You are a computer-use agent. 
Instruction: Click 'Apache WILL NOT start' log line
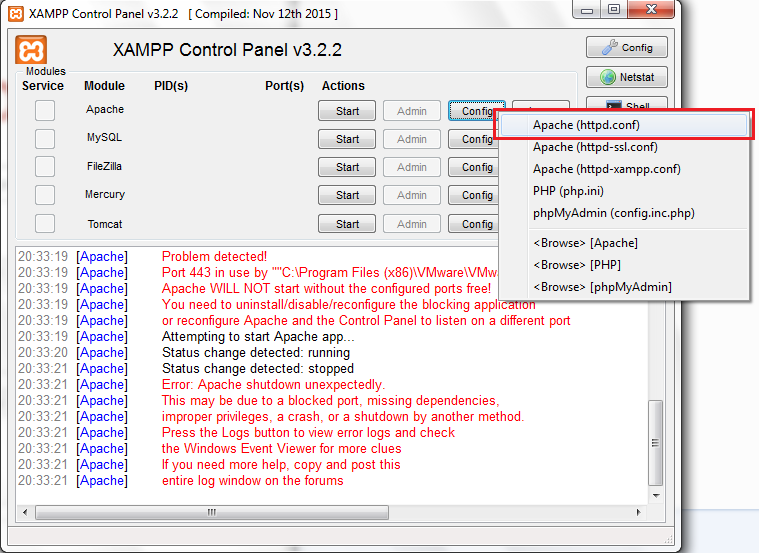point(326,289)
